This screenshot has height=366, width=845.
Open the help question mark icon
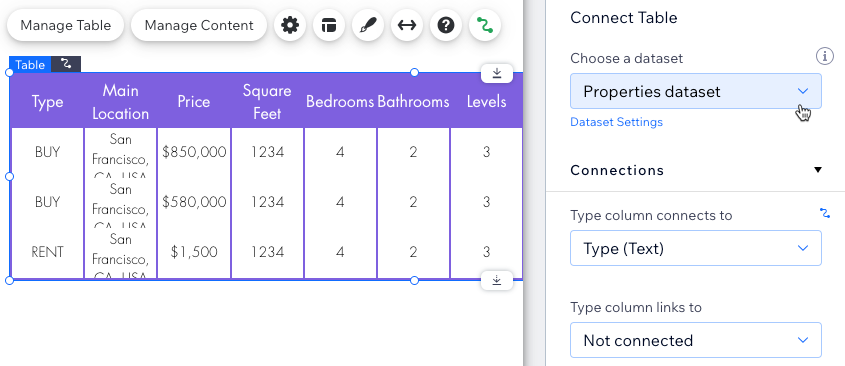click(446, 25)
